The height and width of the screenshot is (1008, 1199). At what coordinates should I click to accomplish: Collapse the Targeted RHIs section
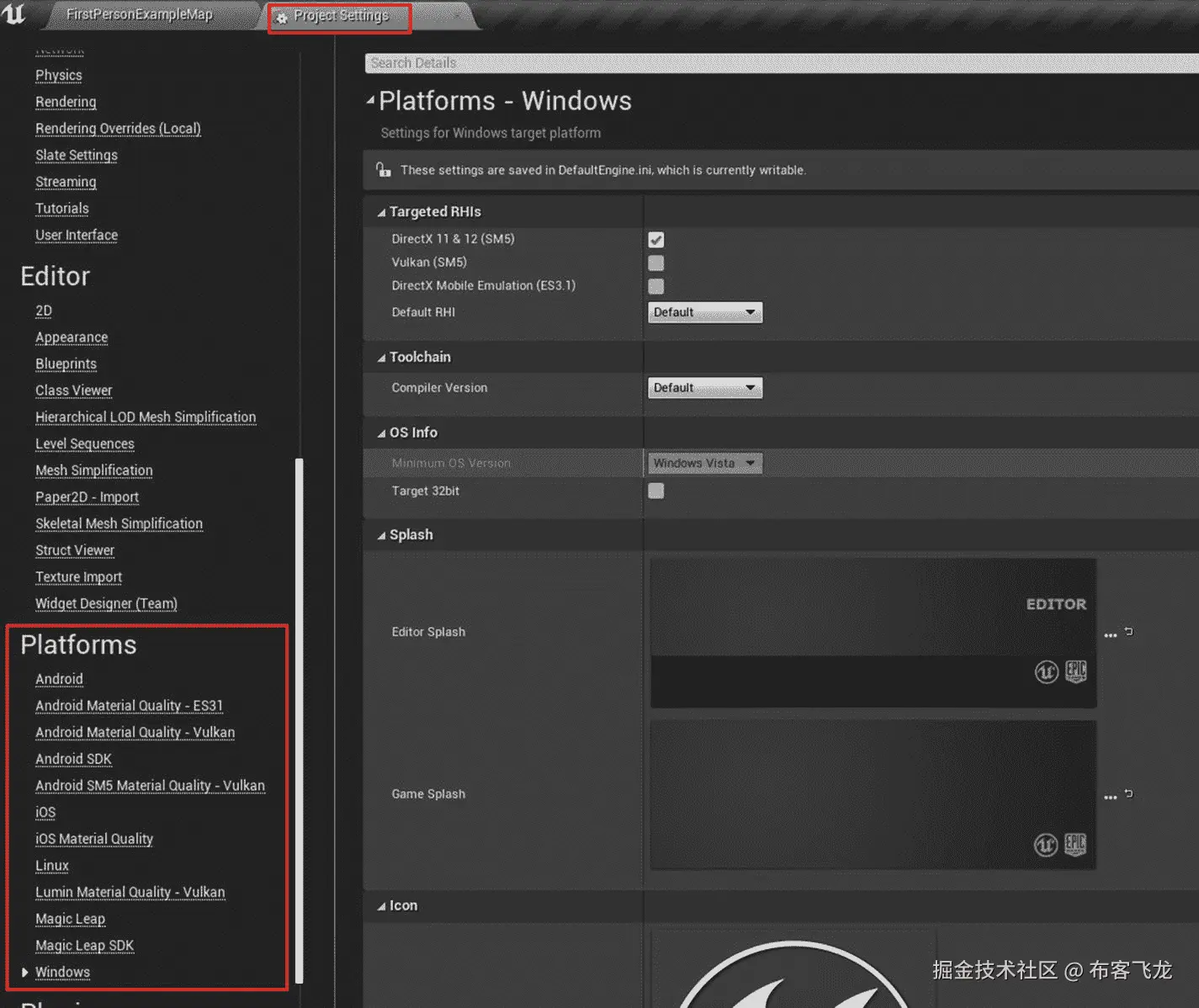[381, 213]
